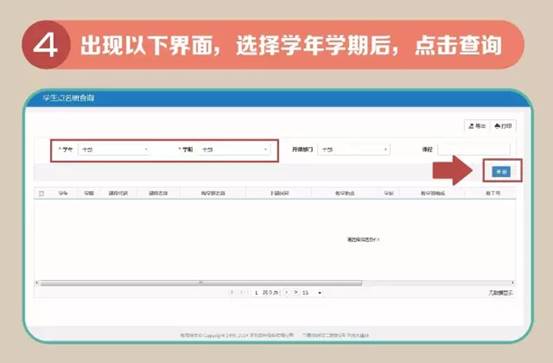This screenshot has width=553, height=363.
Task: Click the page number input field
Action: click(x=256, y=293)
